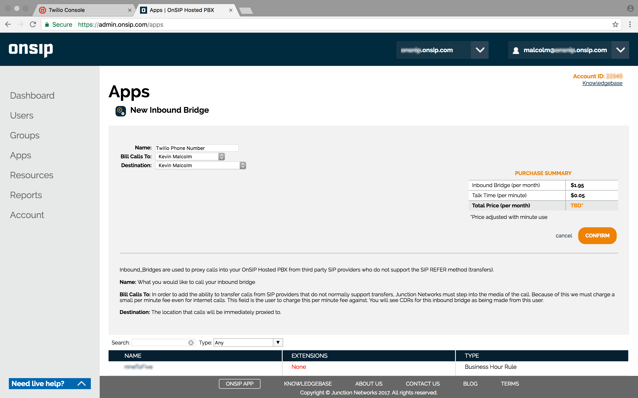
Task: Go back with browser back arrow
Action: (8, 24)
